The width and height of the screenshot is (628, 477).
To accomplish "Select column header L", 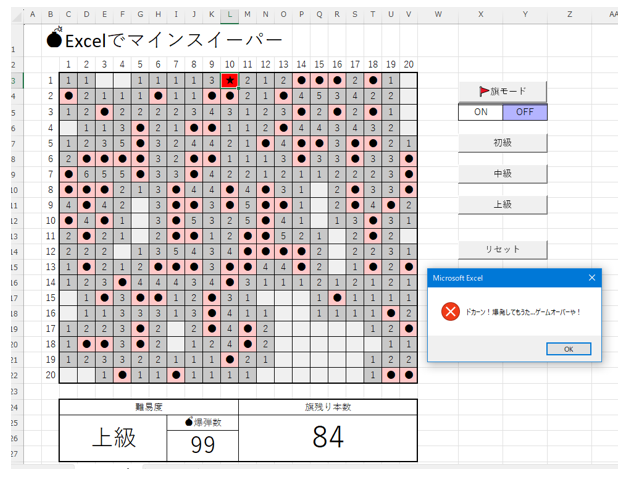I will click(x=229, y=14).
